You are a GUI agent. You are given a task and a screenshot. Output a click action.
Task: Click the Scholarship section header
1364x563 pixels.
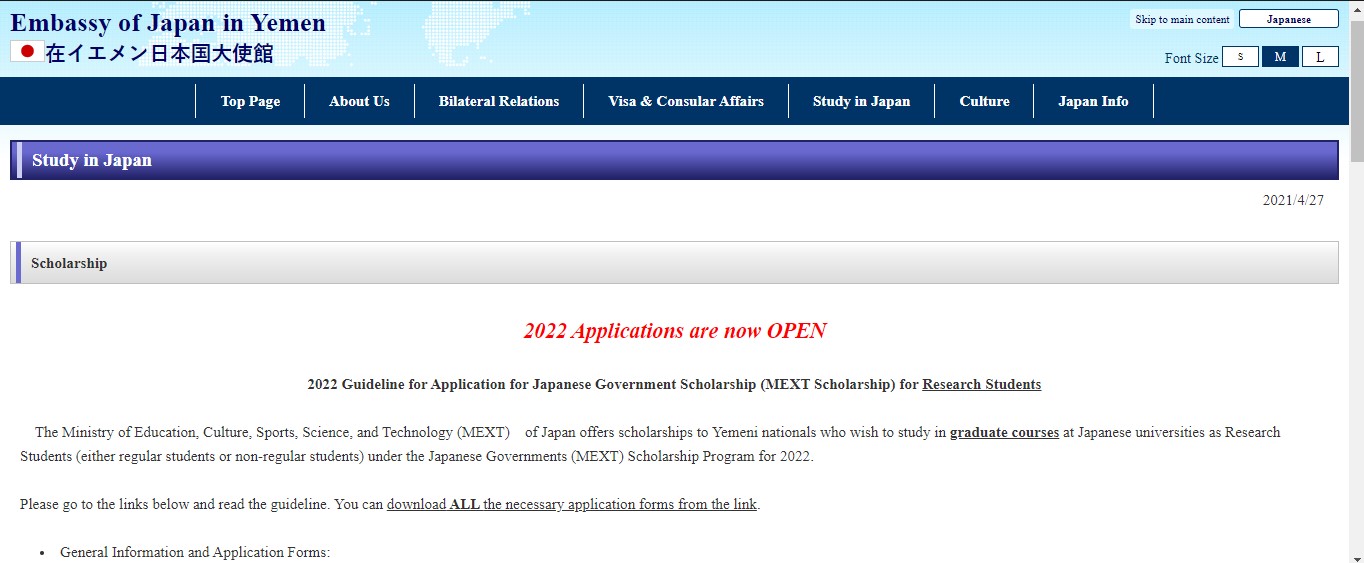tap(674, 263)
